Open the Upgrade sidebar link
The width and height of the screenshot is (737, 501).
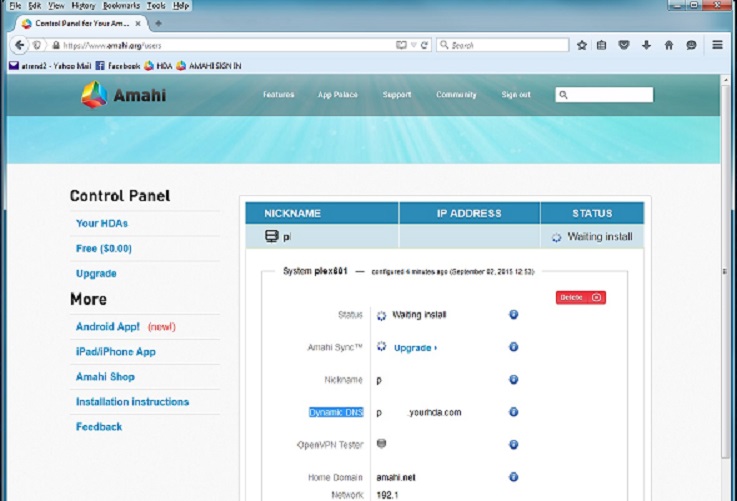pos(96,274)
